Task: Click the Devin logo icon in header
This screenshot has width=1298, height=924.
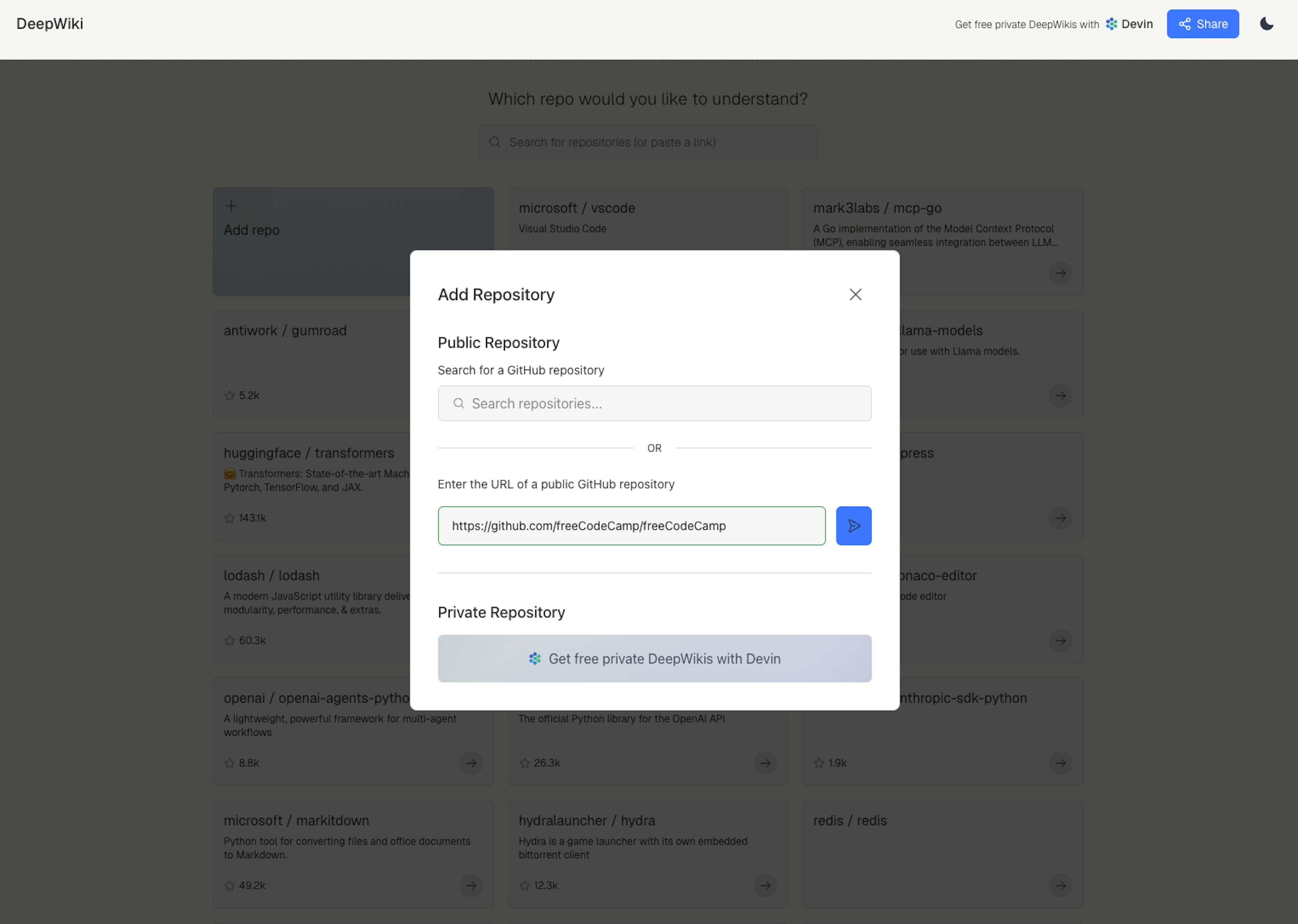Action: point(1111,24)
